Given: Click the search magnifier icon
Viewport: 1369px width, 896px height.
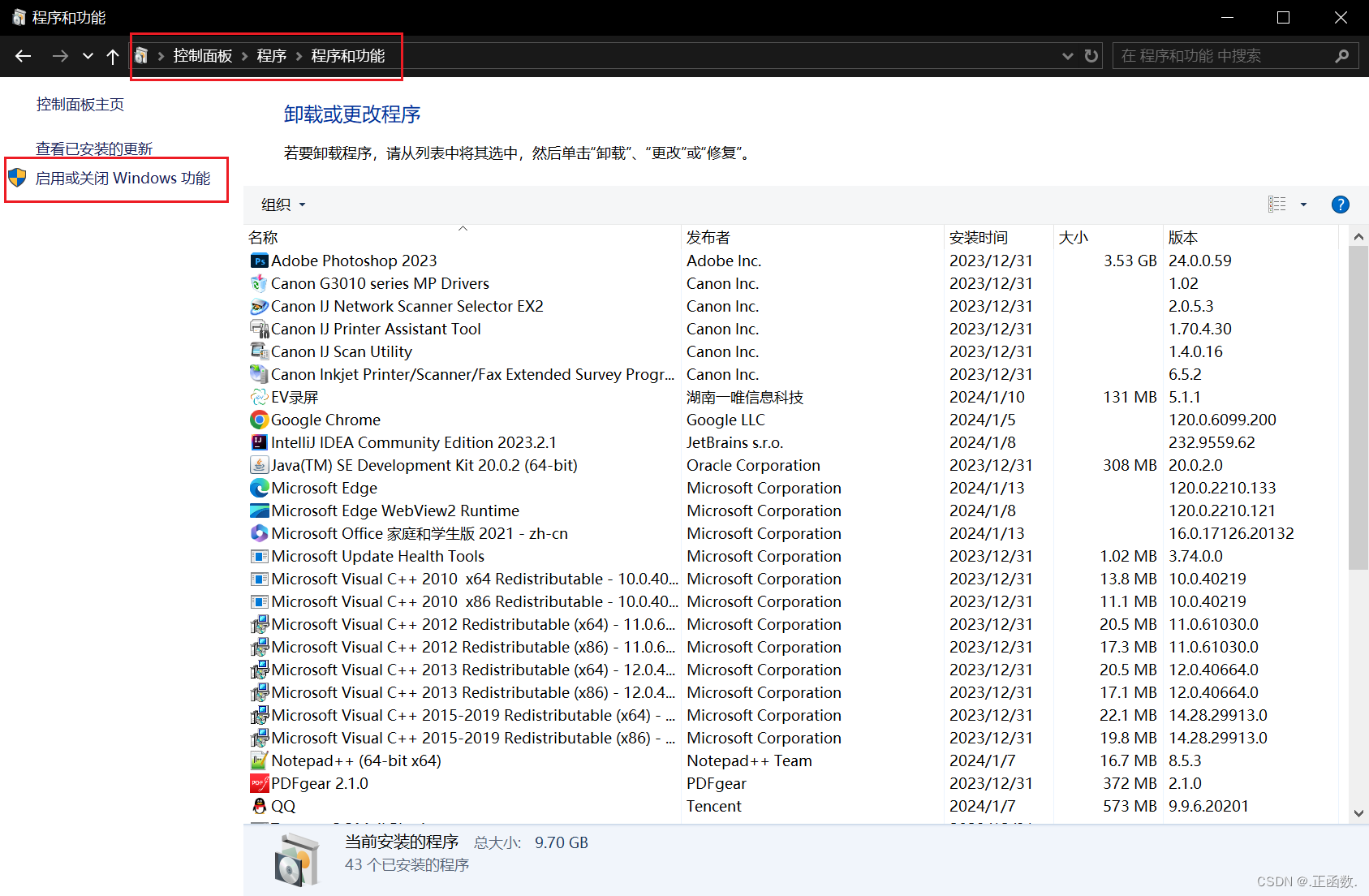Looking at the screenshot, I should click(1341, 56).
